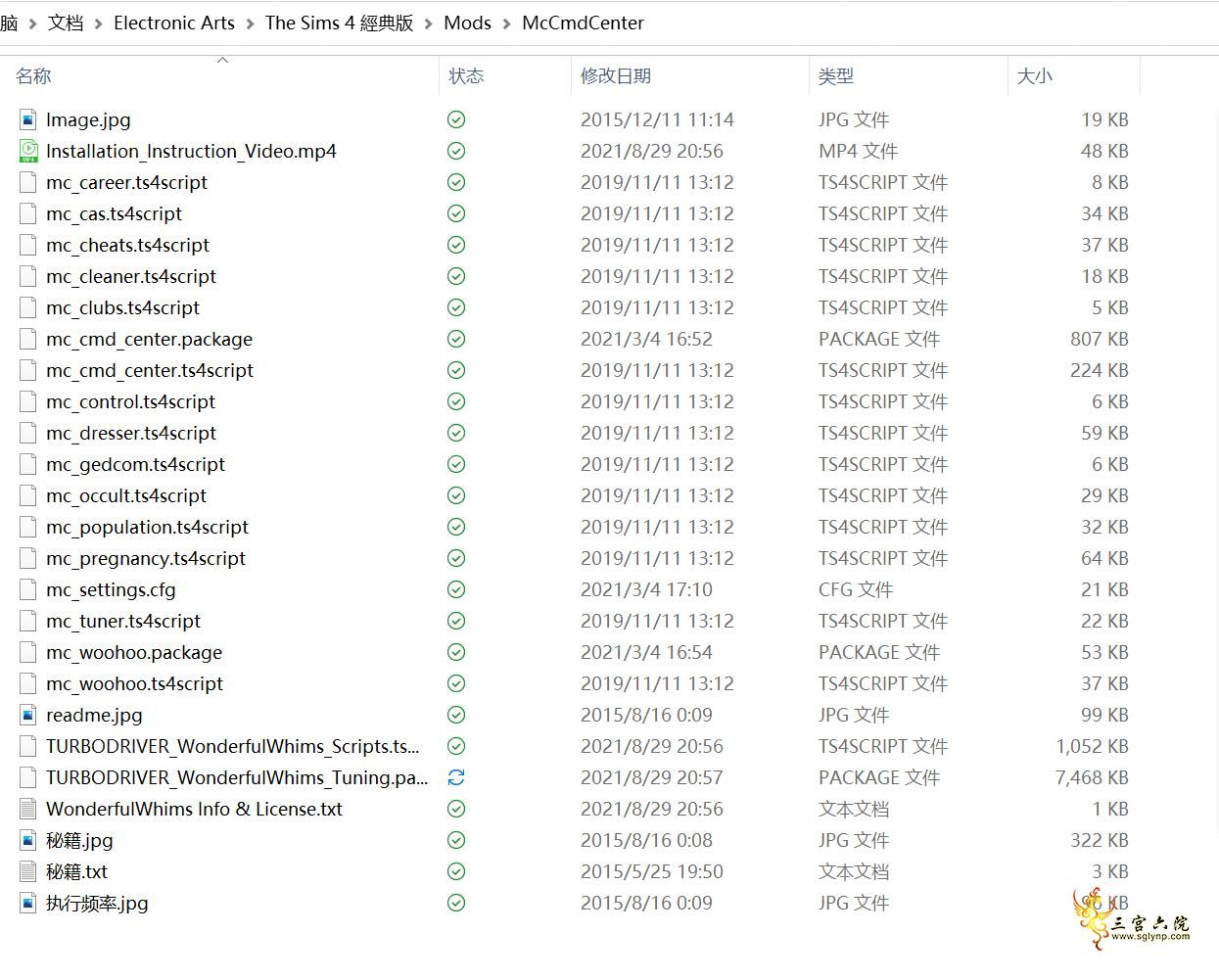Select file name mc_cmd_center.package

pyautogui.click(x=149, y=339)
